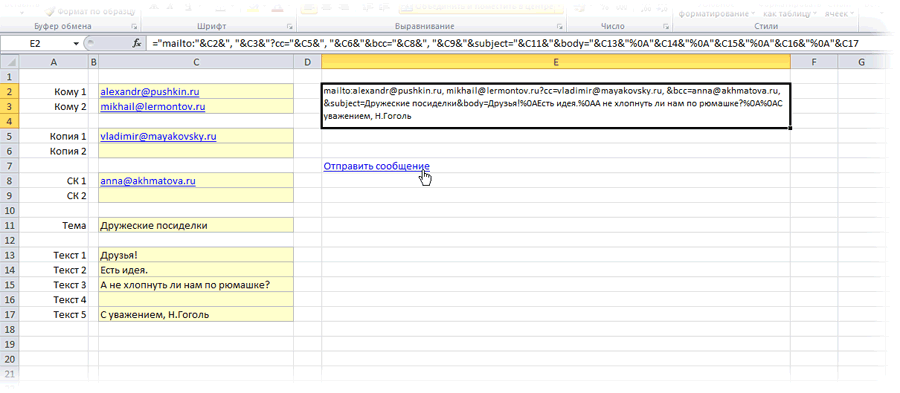Open the alexandr@pushkin.ru link
900x393 pixels.
(x=150, y=91)
